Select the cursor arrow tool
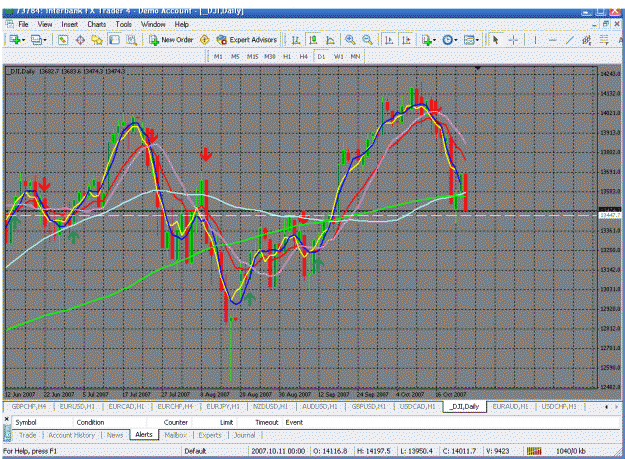The height and width of the screenshot is (459, 625). (495, 40)
